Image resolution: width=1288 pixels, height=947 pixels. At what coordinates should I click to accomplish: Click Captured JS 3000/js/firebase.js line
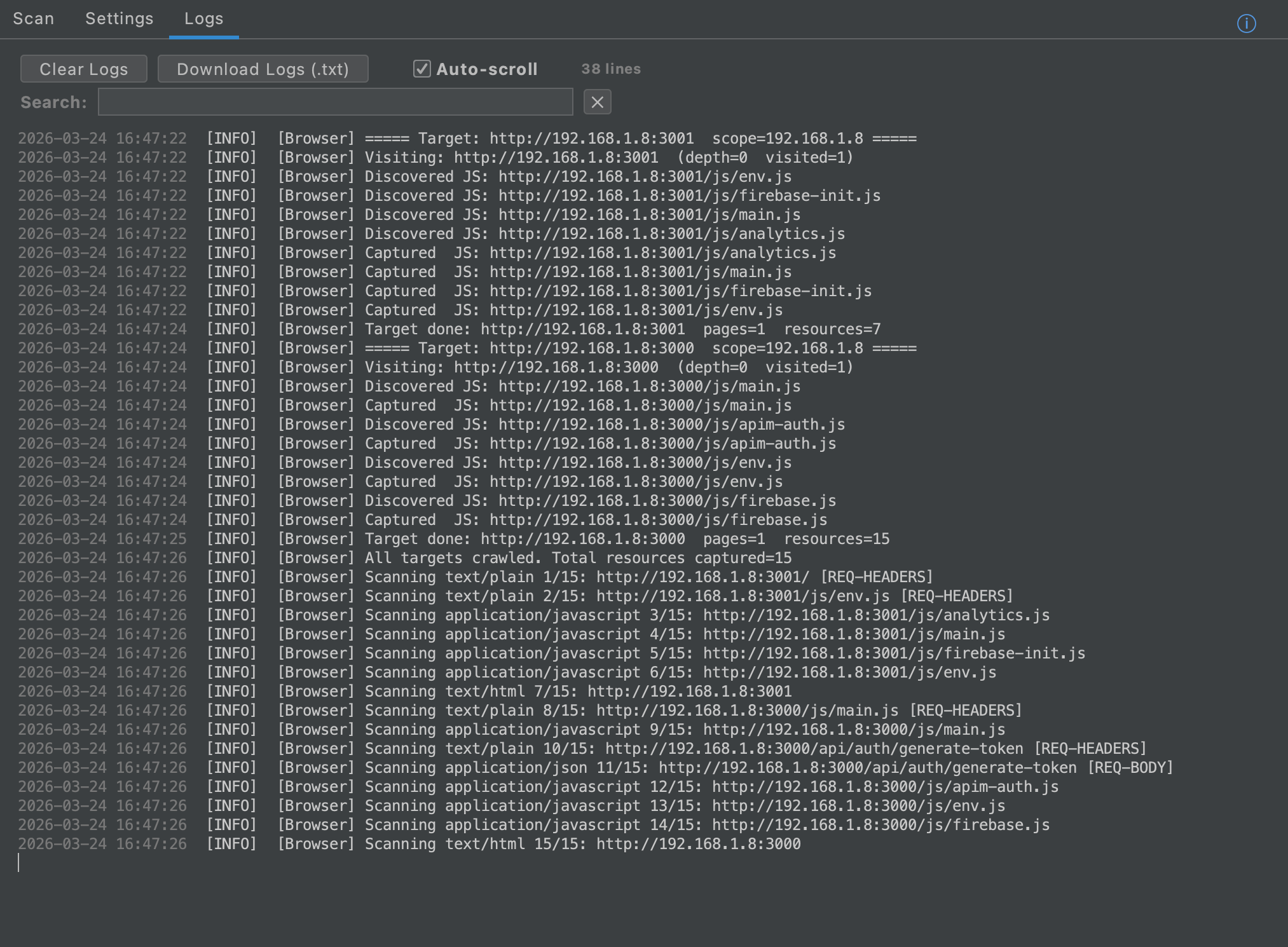tap(423, 520)
